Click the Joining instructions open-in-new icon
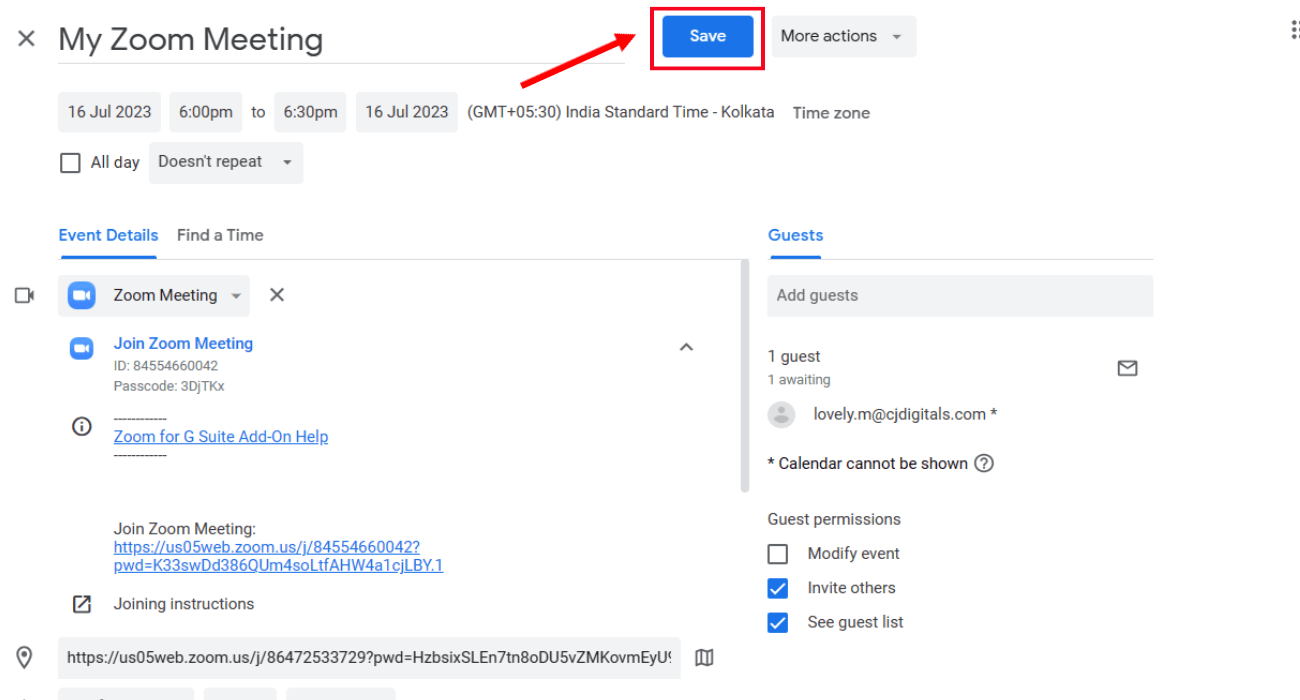Viewport: 1300px width, 700px height. [x=81, y=604]
